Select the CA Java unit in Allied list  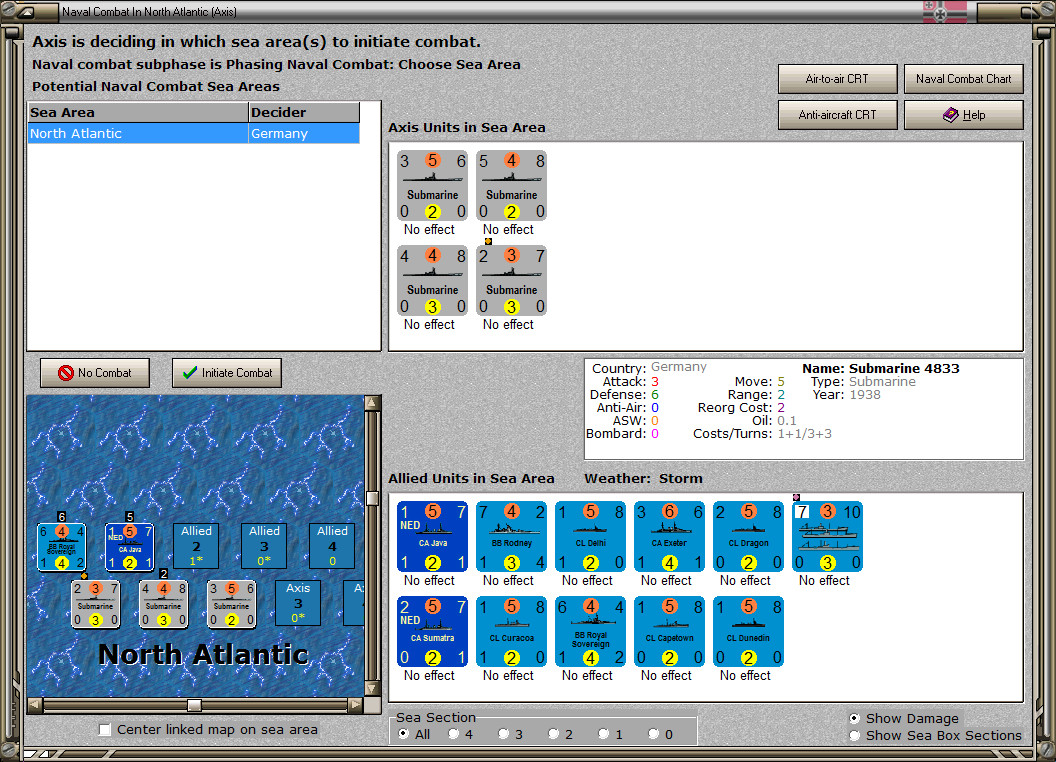tap(432, 537)
